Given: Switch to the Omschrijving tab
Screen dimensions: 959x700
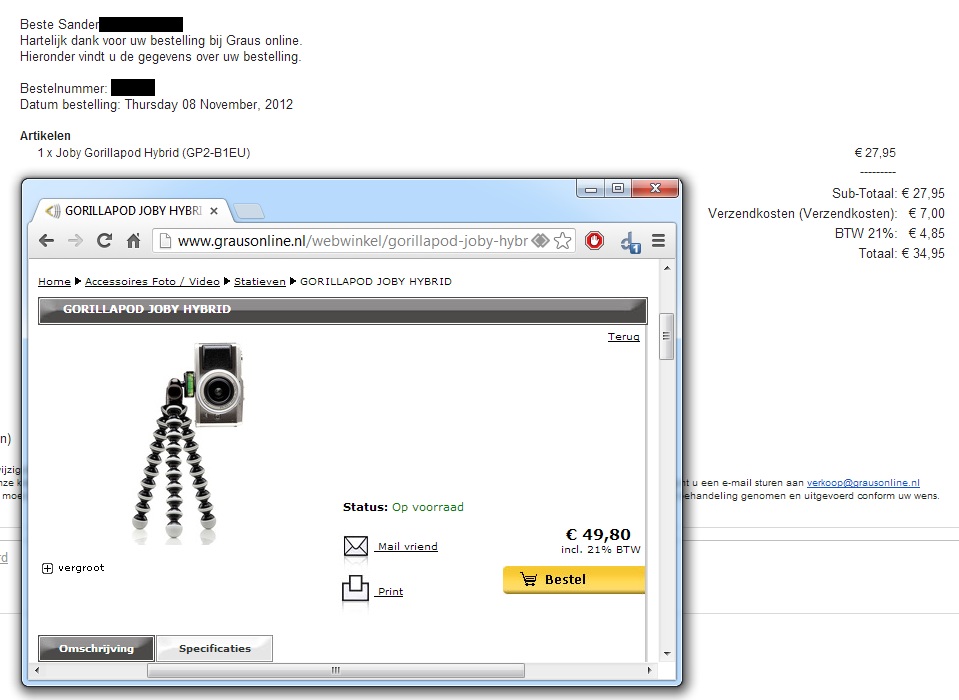Looking at the screenshot, I should pyautogui.click(x=96, y=649).
